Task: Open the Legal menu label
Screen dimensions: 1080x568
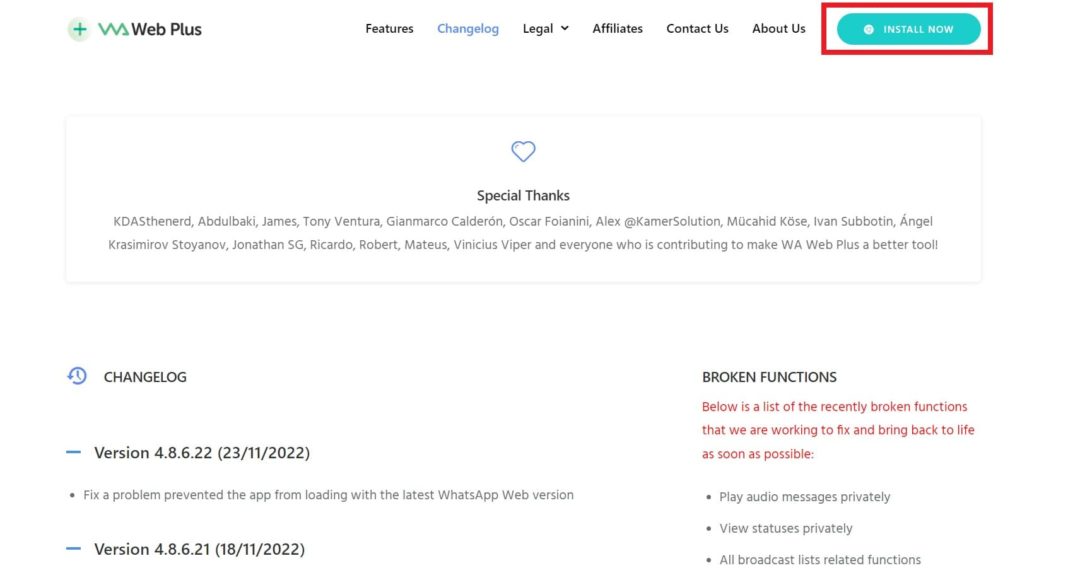Action: (x=537, y=29)
